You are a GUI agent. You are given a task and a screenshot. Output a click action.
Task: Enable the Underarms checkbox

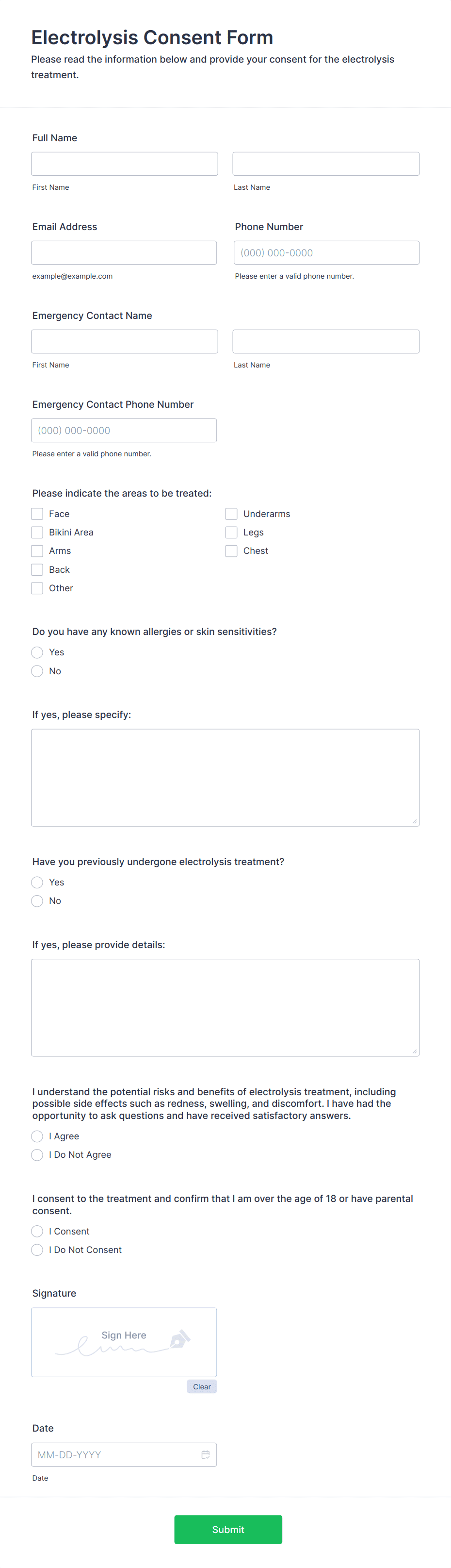(231, 514)
